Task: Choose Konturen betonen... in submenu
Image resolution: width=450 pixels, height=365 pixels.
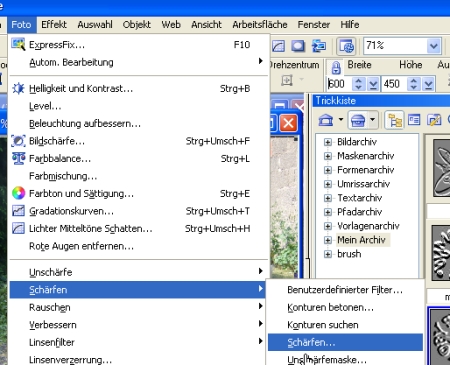Action: click(345, 307)
